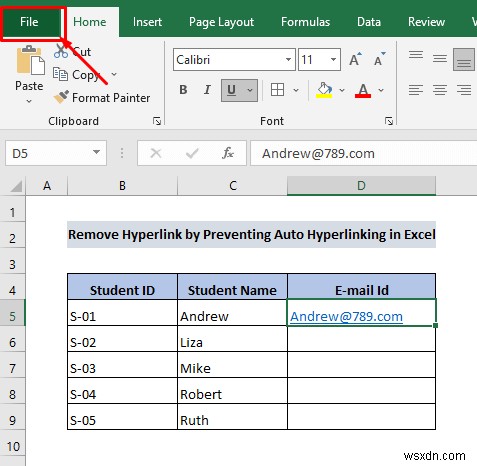477x466 pixels.
Task: Align text right
Action: tap(464, 90)
